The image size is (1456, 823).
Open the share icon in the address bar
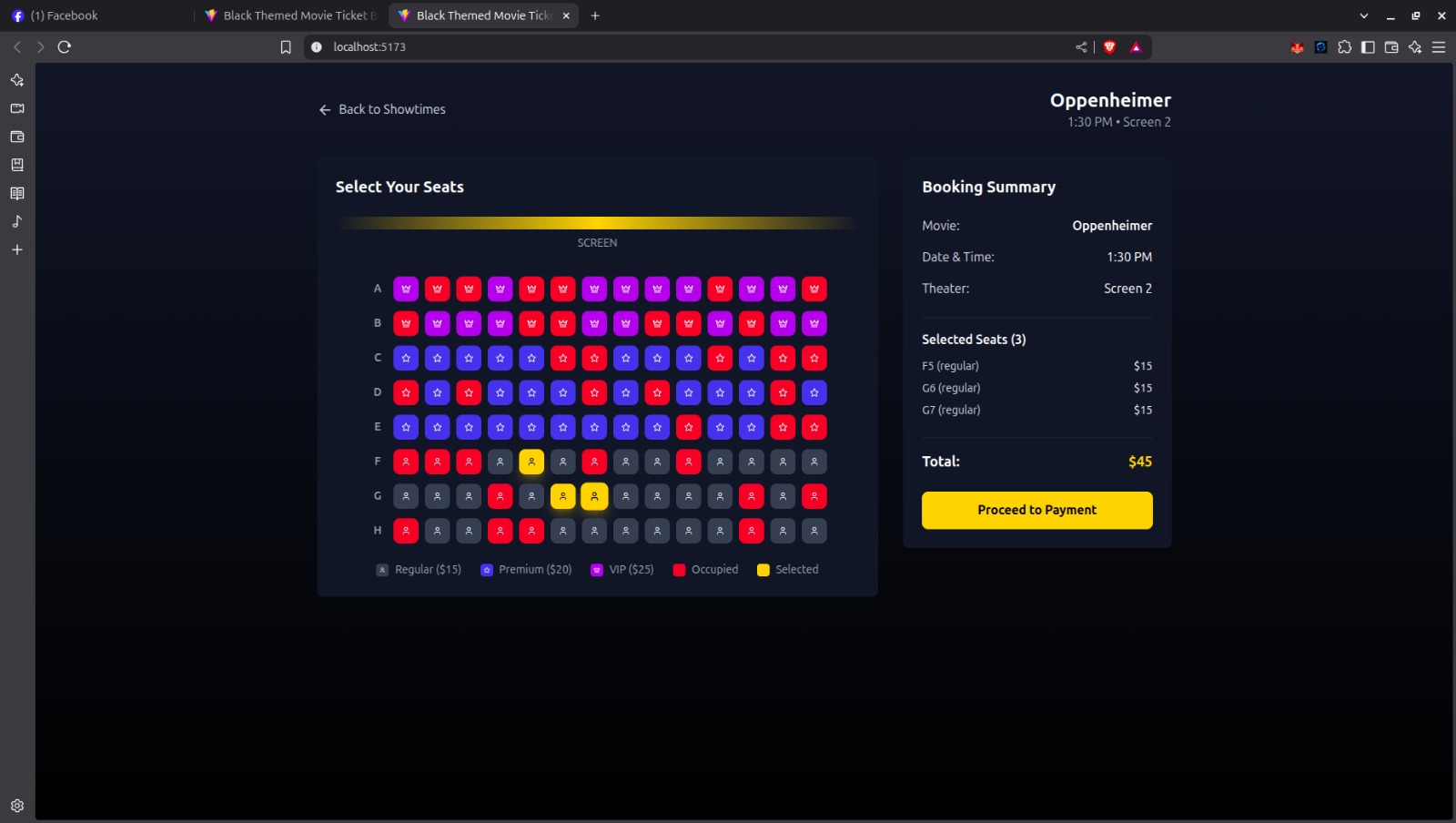(1081, 47)
